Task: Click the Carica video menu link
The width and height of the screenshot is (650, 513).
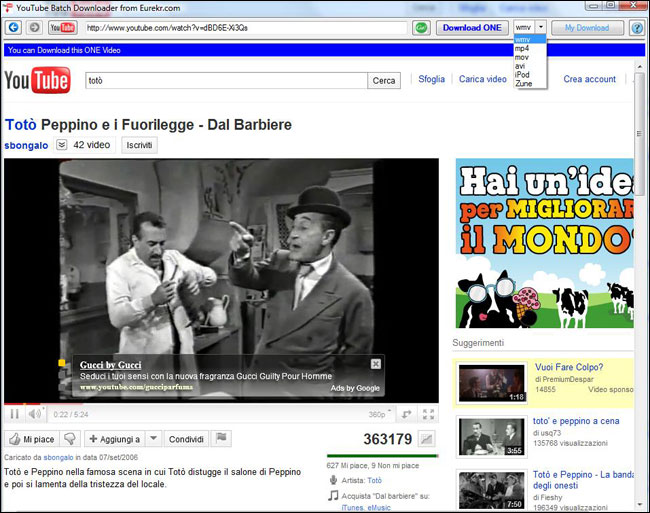Action: coord(482,79)
